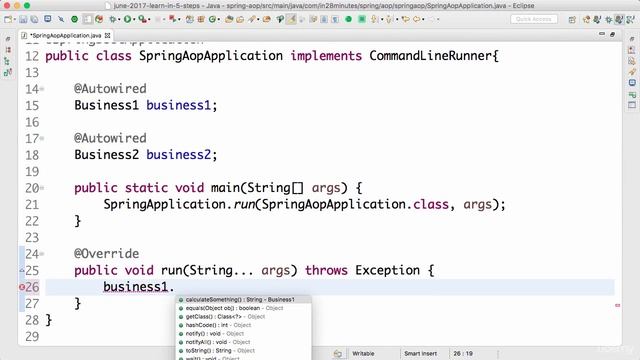Click Smart Insert in the status bar

(420, 353)
